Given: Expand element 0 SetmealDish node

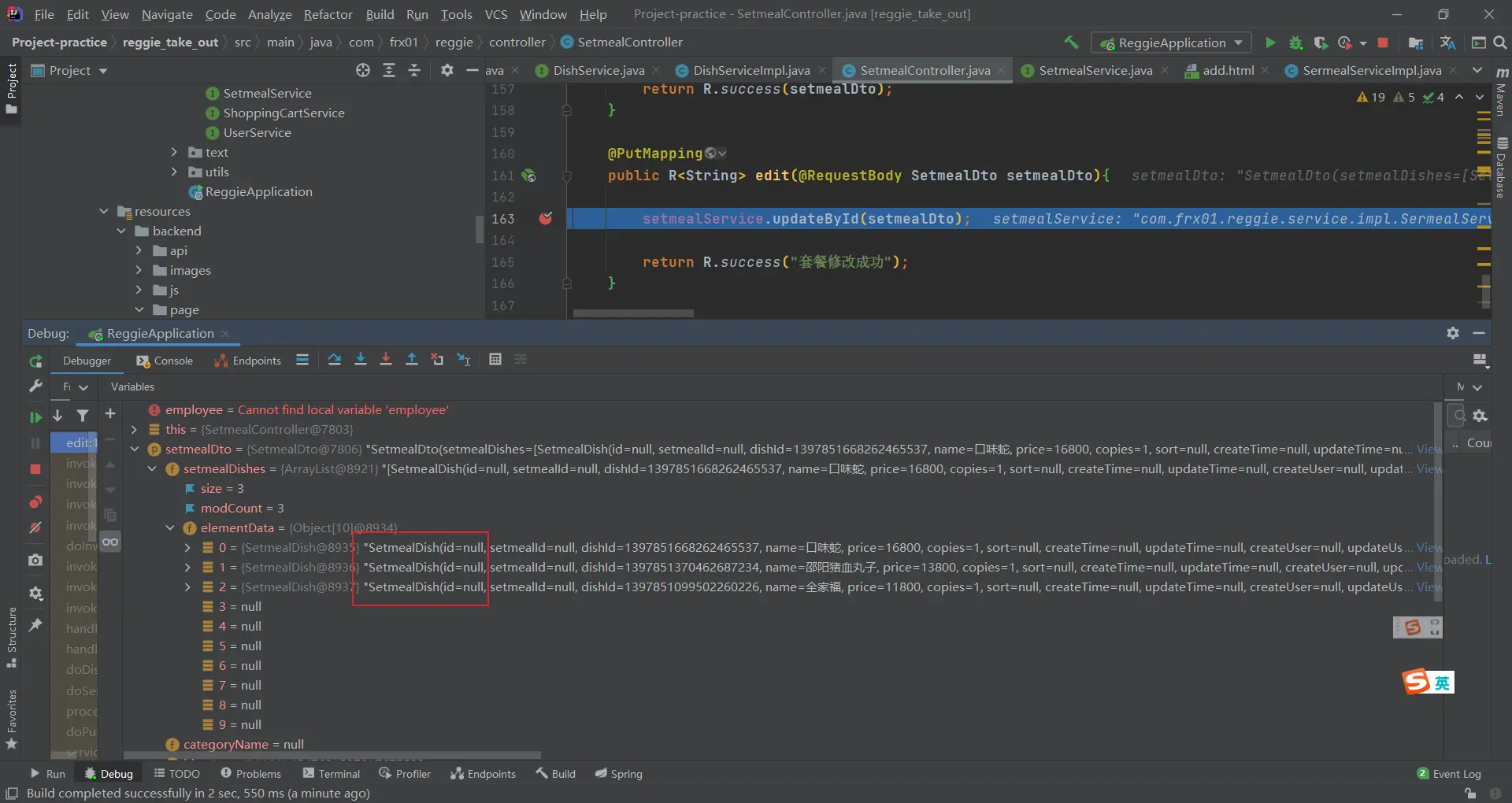Looking at the screenshot, I should click(x=187, y=547).
